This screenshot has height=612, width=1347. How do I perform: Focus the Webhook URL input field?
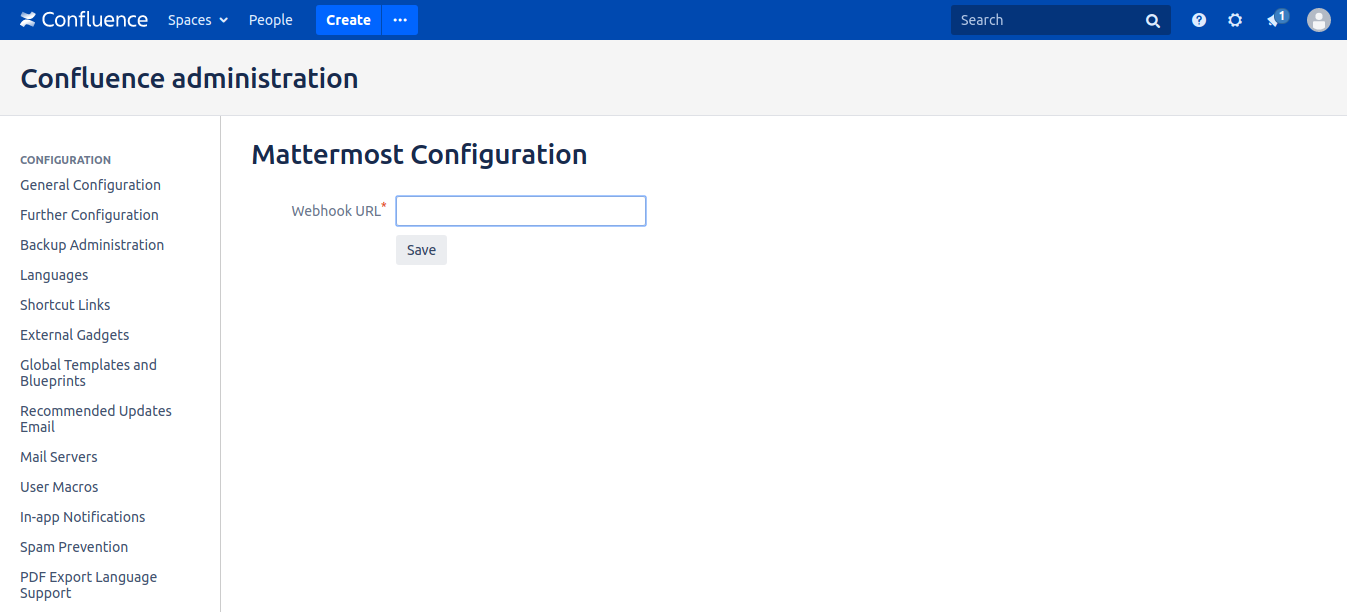(x=521, y=211)
